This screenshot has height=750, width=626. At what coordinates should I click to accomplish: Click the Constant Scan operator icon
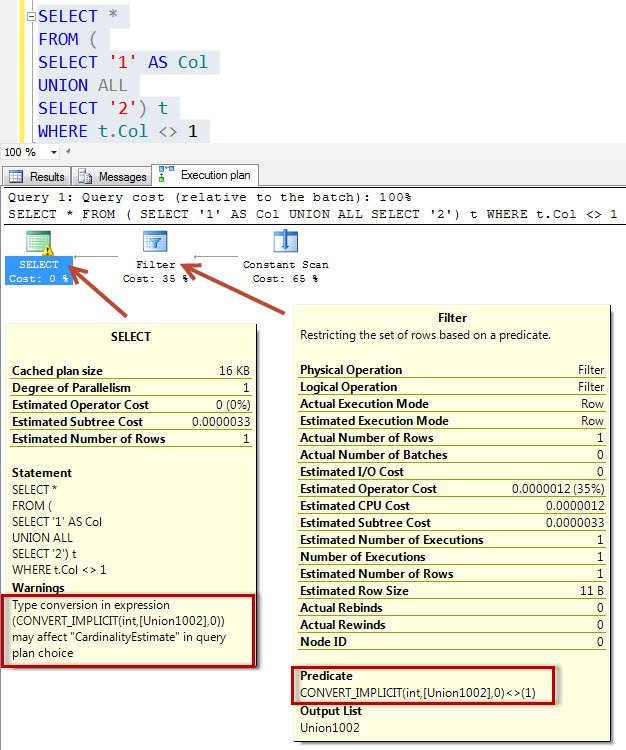tap(286, 241)
